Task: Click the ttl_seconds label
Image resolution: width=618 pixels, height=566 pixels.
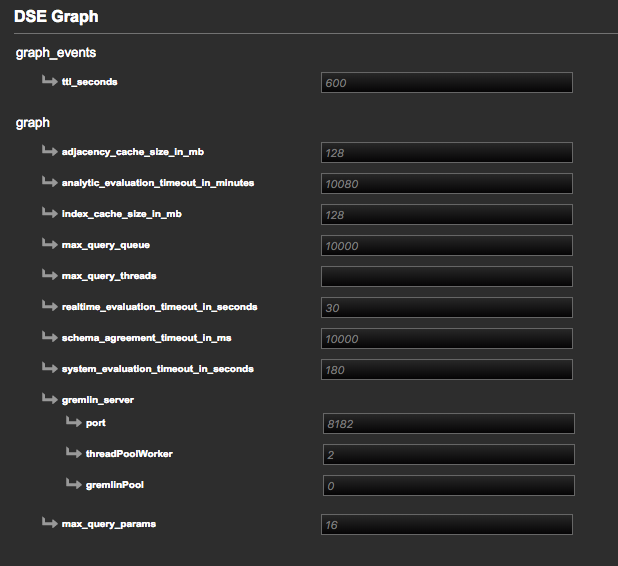Action: tap(89, 82)
